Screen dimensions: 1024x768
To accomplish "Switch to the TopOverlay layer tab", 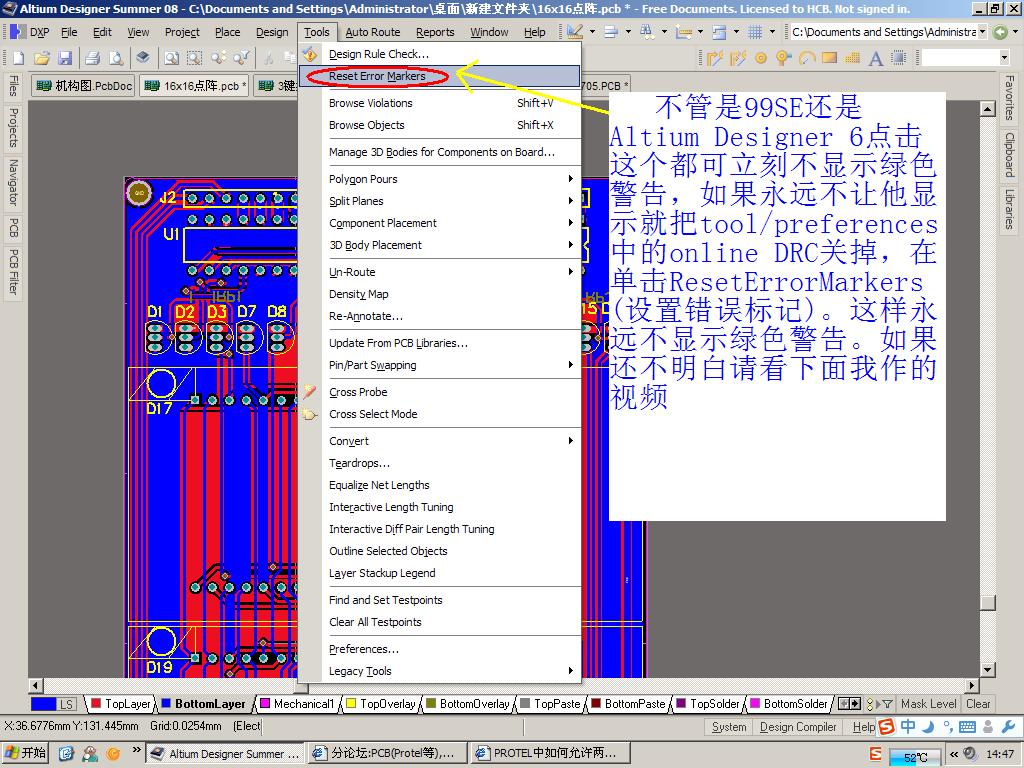I will (387, 704).
